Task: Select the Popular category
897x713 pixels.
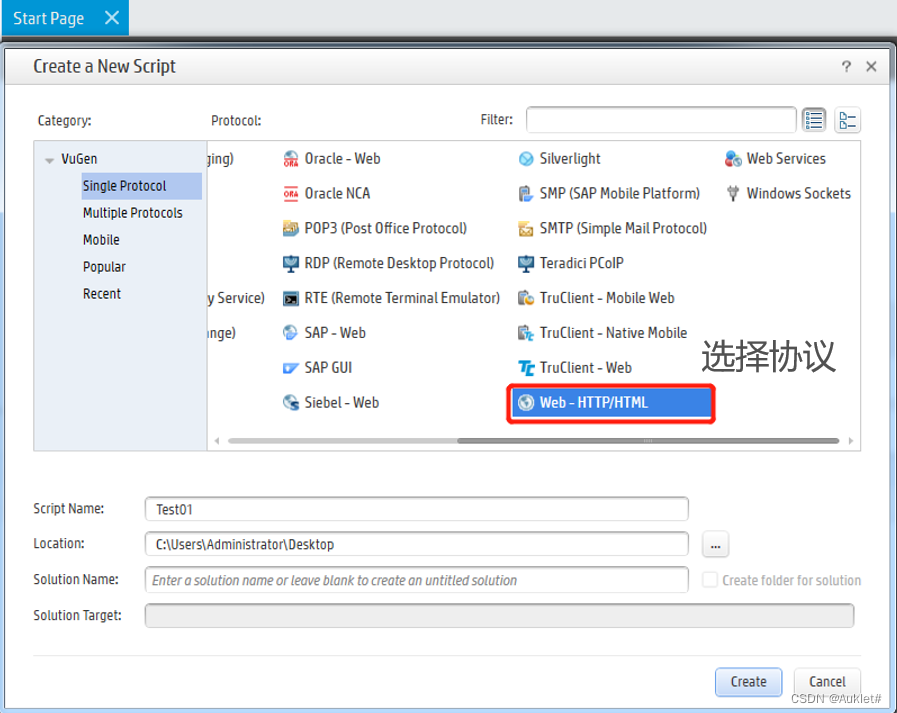Action: (x=104, y=267)
